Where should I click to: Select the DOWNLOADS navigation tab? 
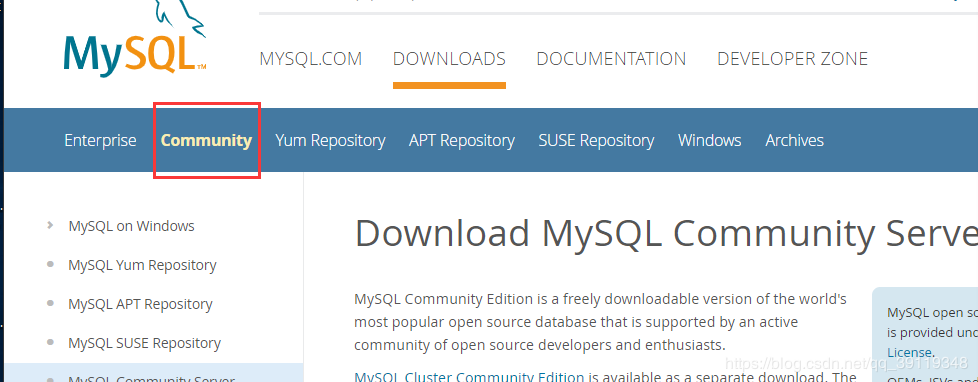[x=449, y=59]
